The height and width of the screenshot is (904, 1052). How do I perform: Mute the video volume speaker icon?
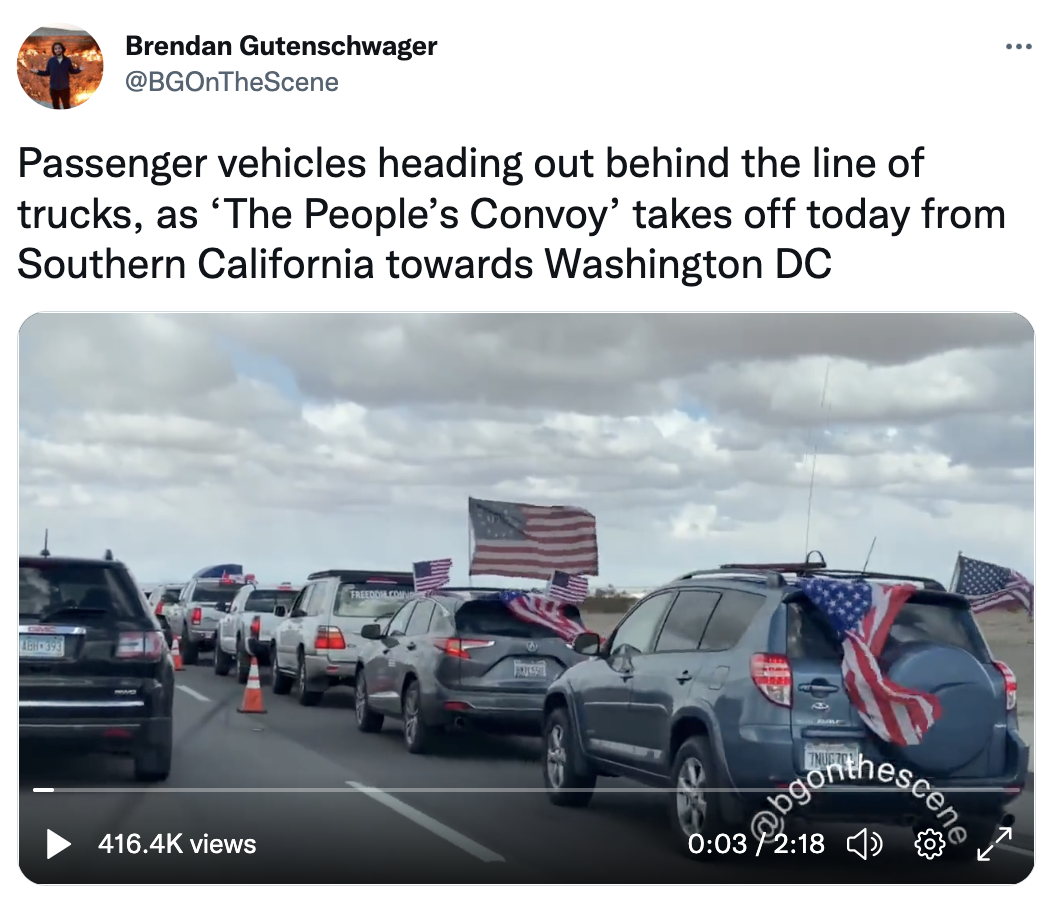[x=865, y=844]
